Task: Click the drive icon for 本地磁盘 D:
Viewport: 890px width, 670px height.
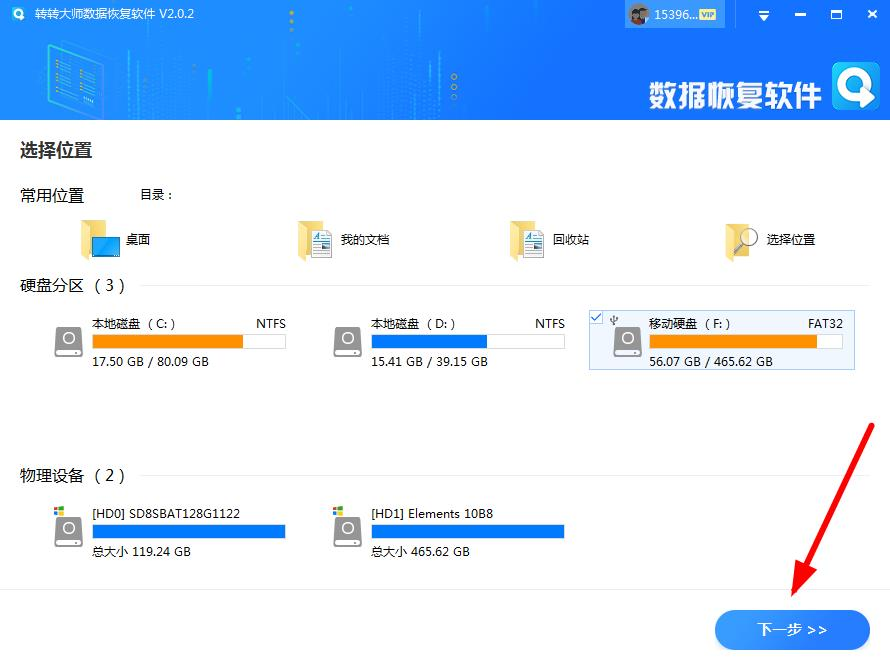Action: pyautogui.click(x=347, y=341)
